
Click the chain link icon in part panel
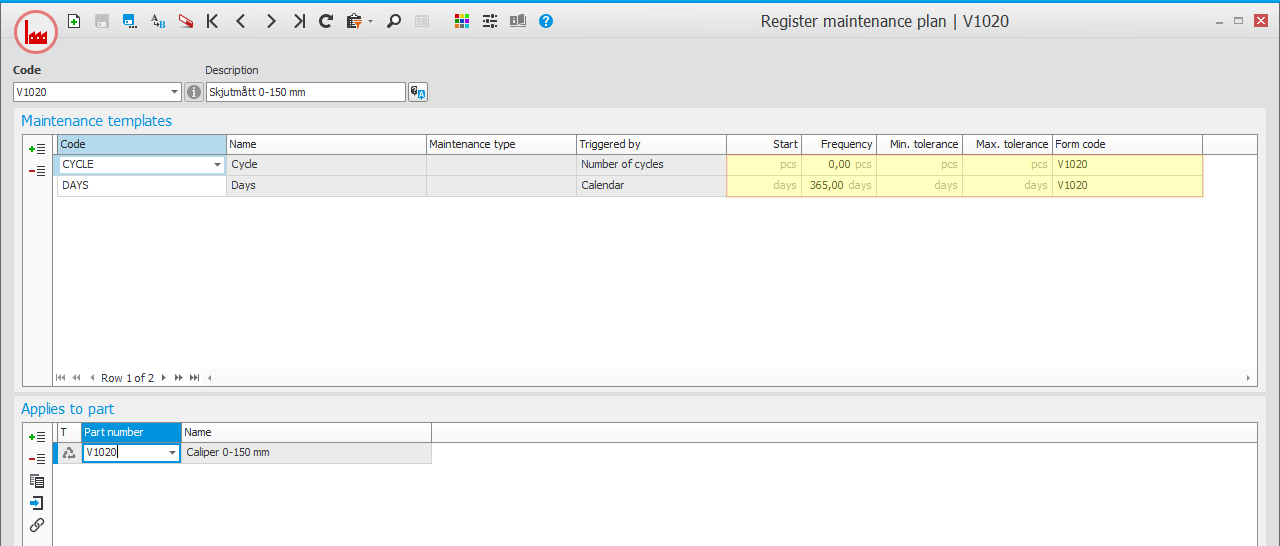(x=37, y=525)
